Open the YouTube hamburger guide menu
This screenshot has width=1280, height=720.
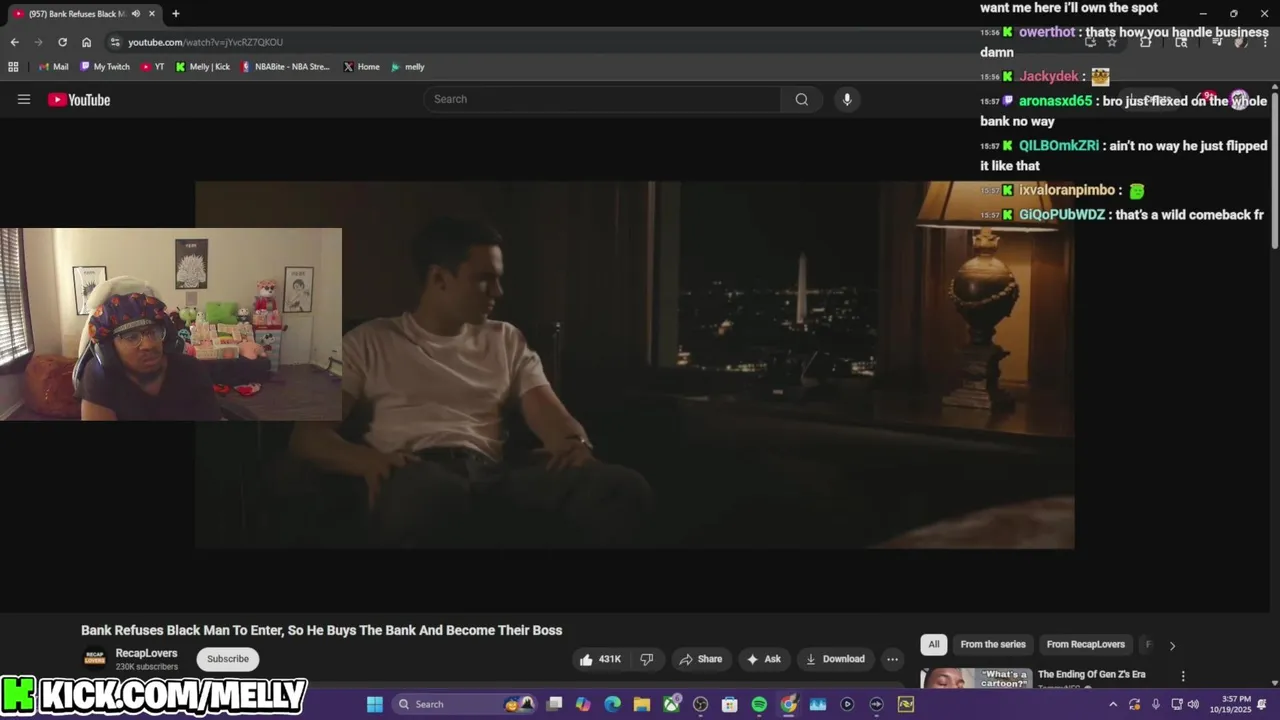coord(24,99)
